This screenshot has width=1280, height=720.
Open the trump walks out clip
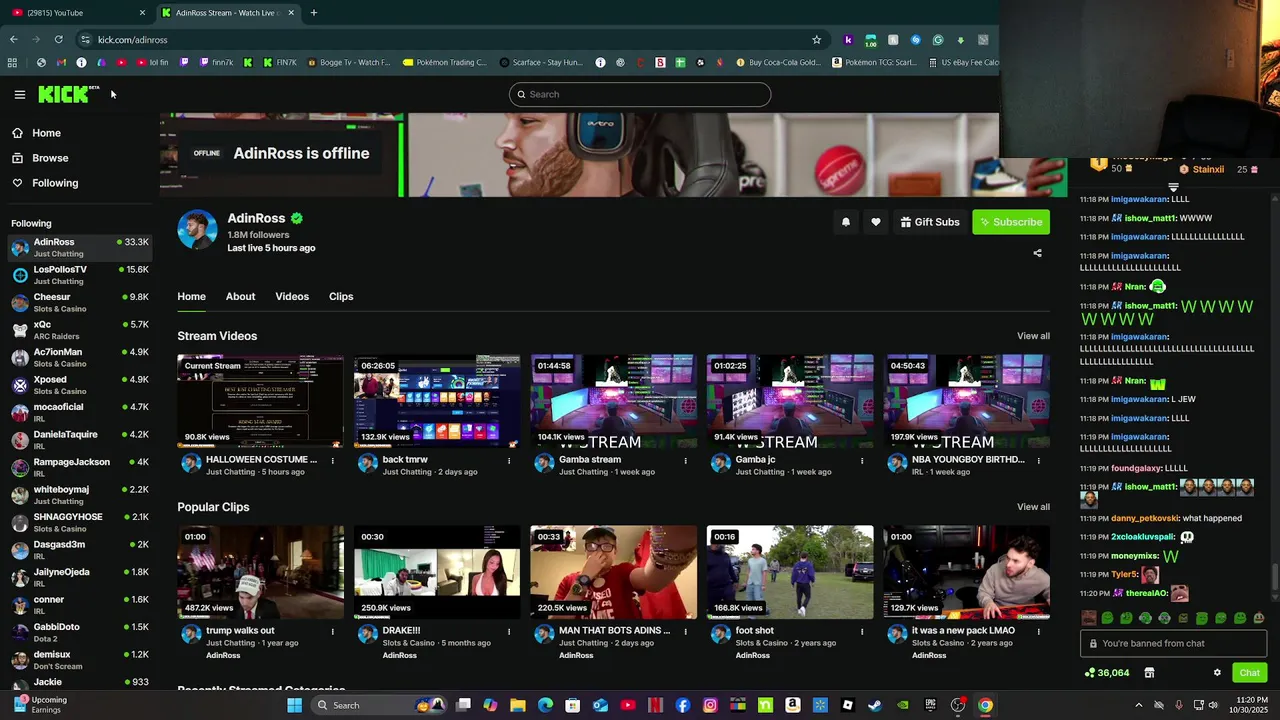pyautogui.click(x=260, y=572)
